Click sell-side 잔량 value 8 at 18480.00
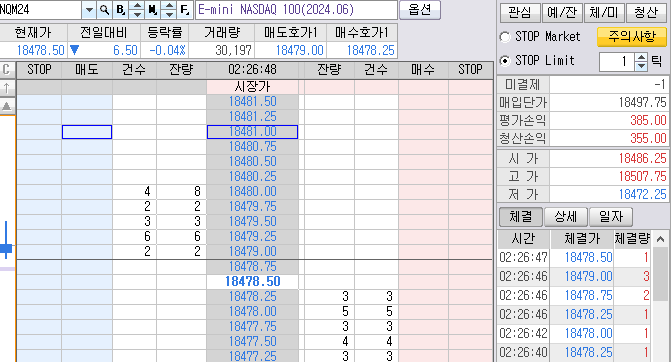 181,192
